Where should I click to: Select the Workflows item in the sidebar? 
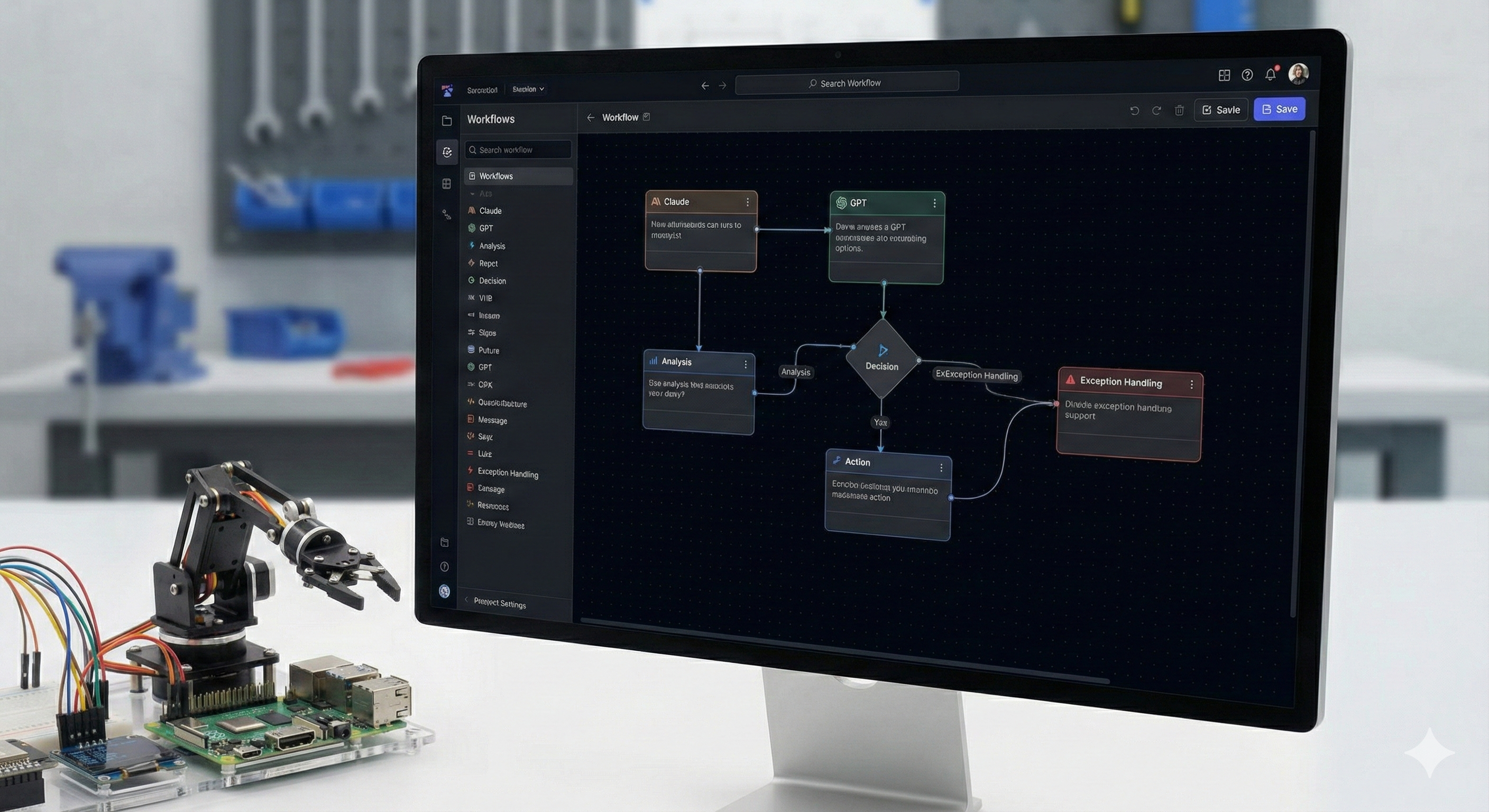click(x=519, y=176)
